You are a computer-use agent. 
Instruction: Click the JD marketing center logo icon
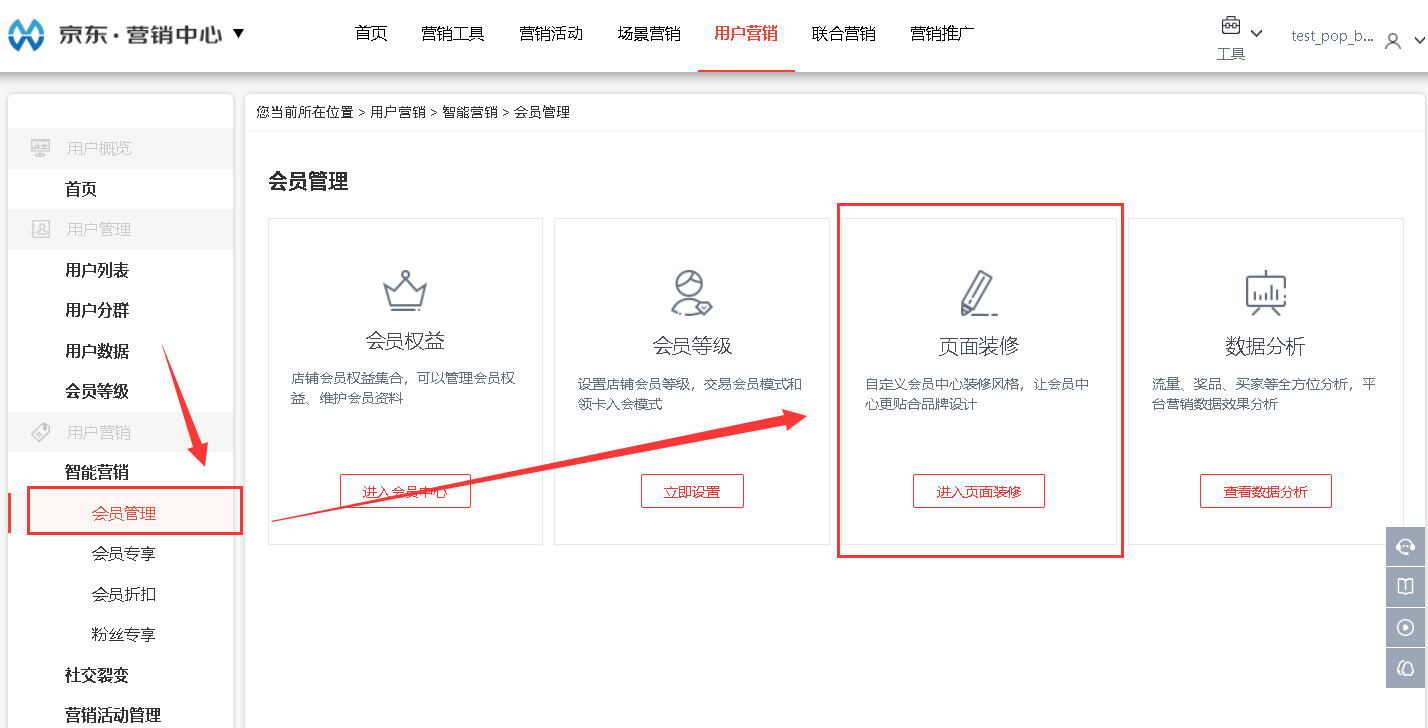26,36
